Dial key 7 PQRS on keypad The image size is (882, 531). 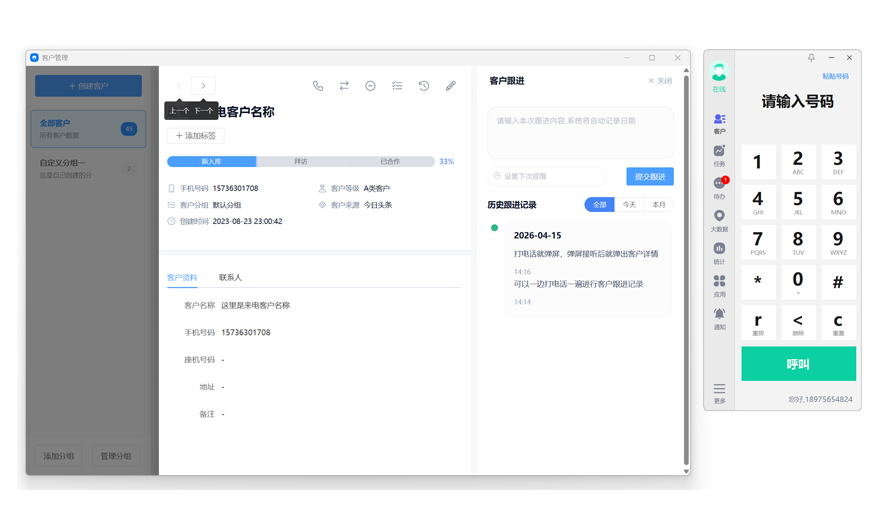[758, 242]
